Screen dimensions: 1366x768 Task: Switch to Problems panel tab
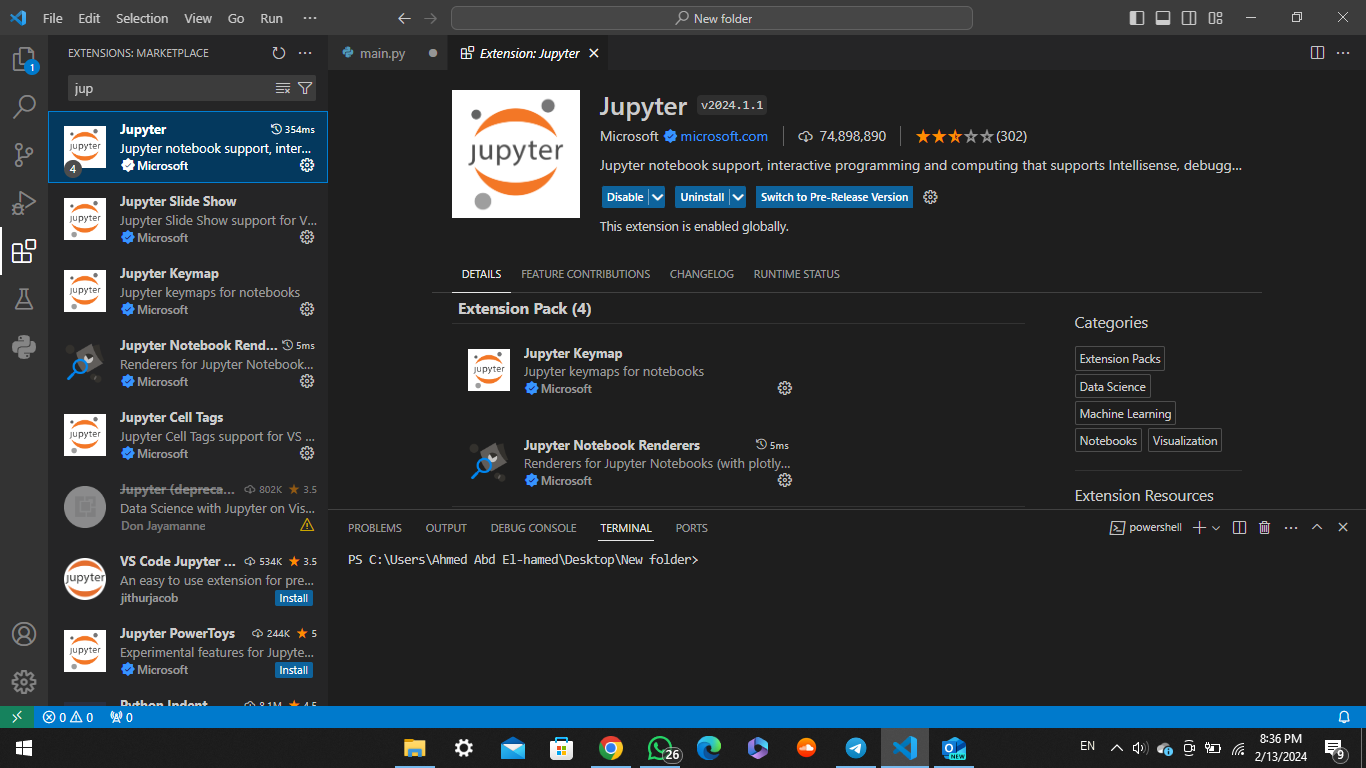click(x=375, y=528)
